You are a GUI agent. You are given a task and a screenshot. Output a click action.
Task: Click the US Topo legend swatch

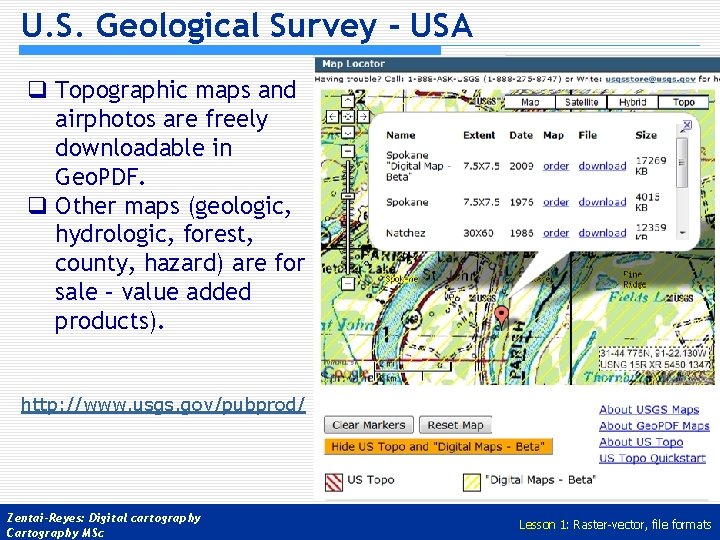[x=334, y=482]
